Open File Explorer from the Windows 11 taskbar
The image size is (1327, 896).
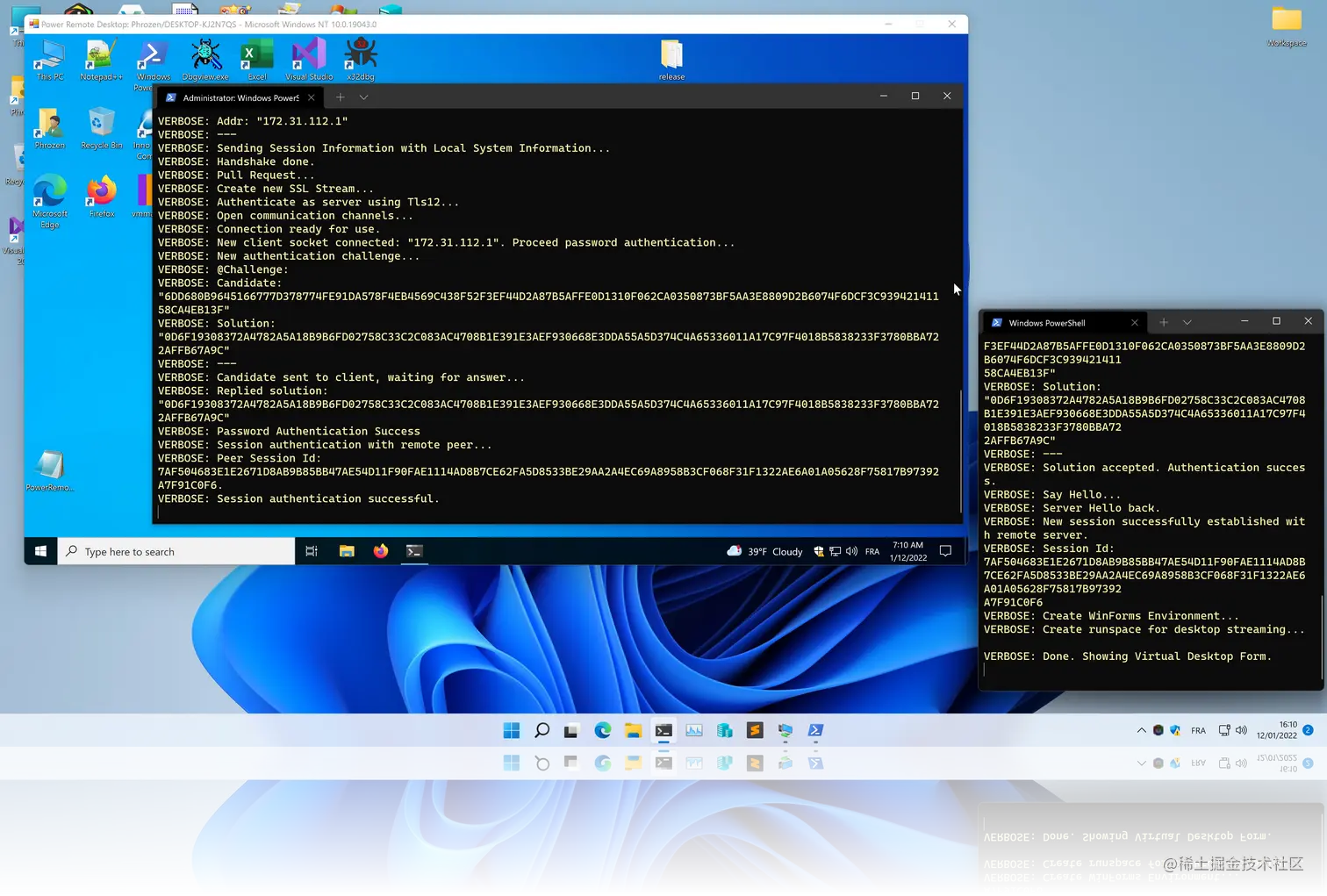point(633,730)
